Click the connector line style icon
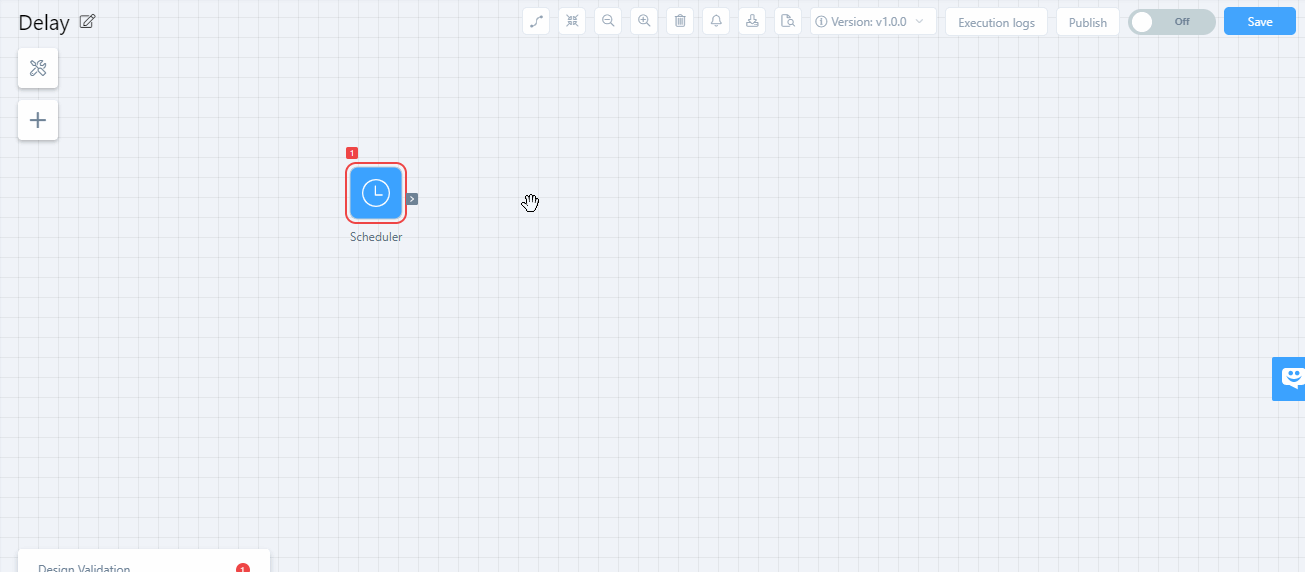 [x=536, y=21]
